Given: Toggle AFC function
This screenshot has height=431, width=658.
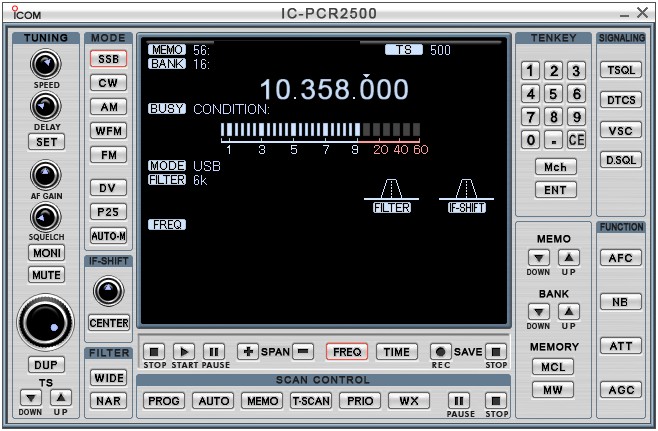Looking at the screenshot, I should pos(621,258).
